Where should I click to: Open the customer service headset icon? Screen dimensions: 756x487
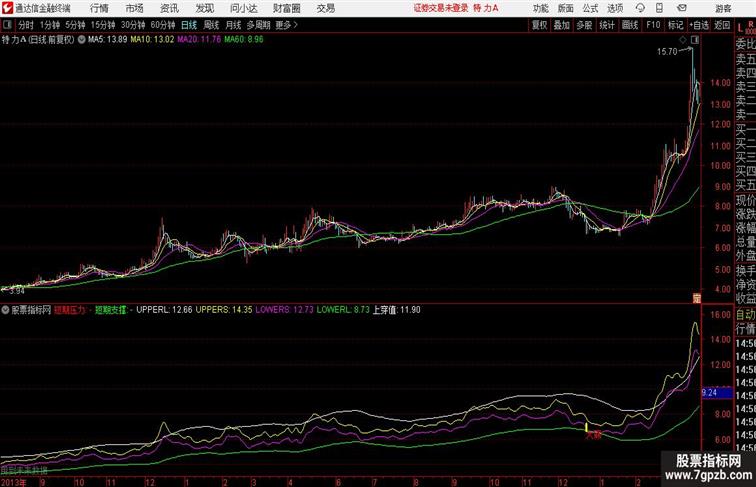[640, 8]
